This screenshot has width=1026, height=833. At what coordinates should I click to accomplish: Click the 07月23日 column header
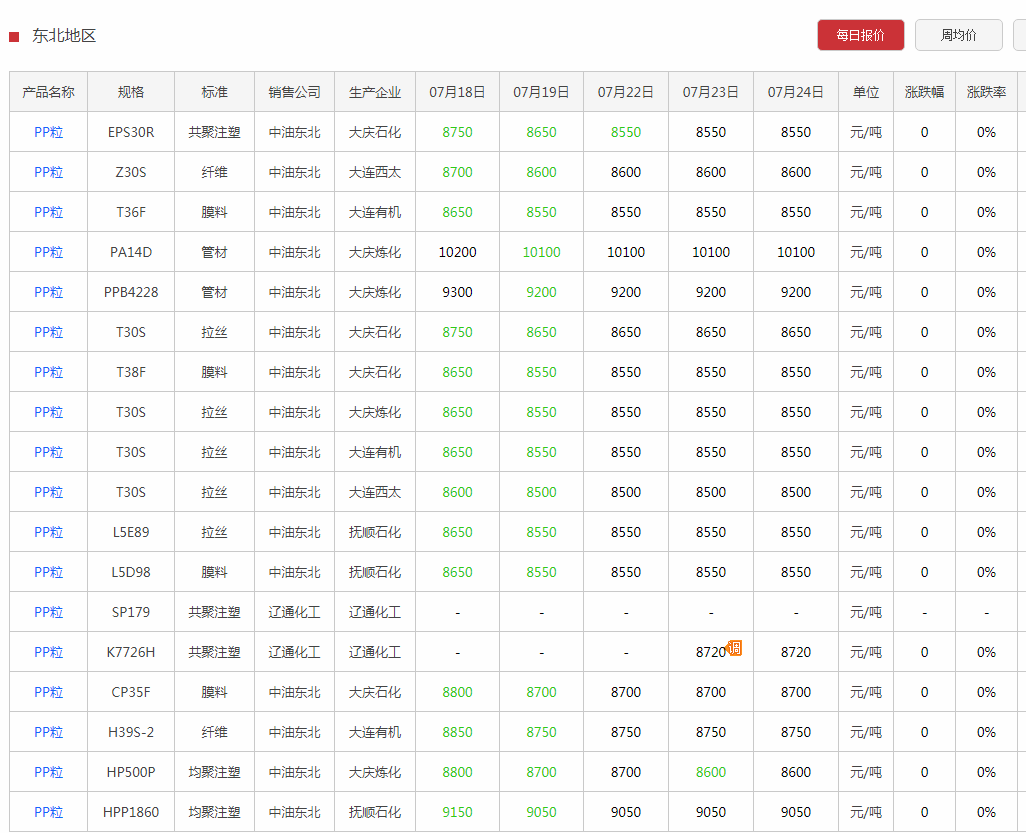pyautogui.click(x=711, y=92)
